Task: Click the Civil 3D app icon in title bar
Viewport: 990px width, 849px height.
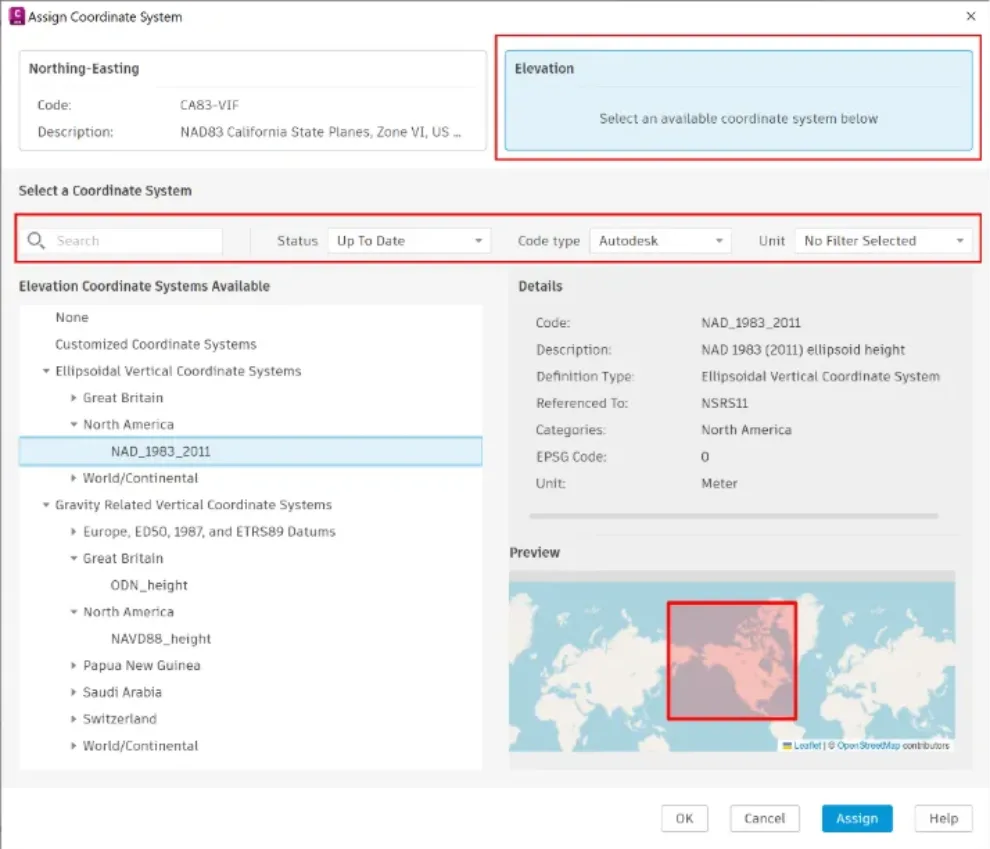Action: point(15,16)
